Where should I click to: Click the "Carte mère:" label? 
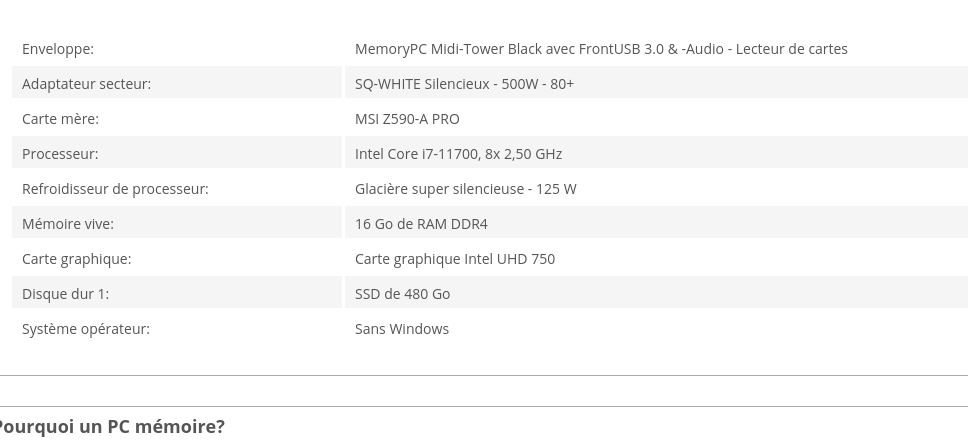[60, 119]
